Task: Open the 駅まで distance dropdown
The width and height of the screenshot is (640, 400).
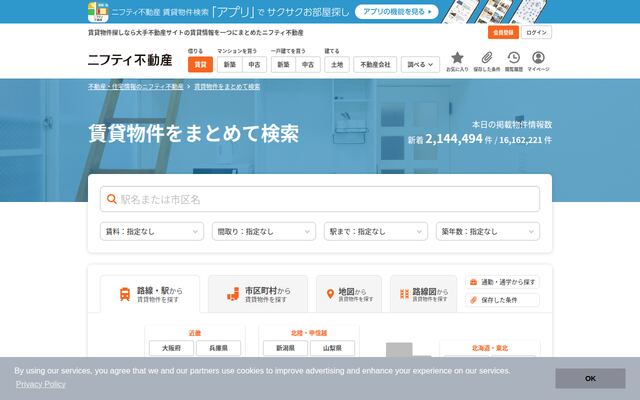Action: tap(376, 231)
